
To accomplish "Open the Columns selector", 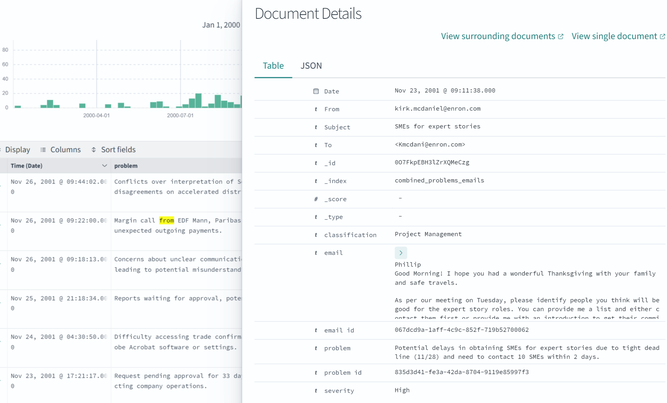I will coord(60,150).
